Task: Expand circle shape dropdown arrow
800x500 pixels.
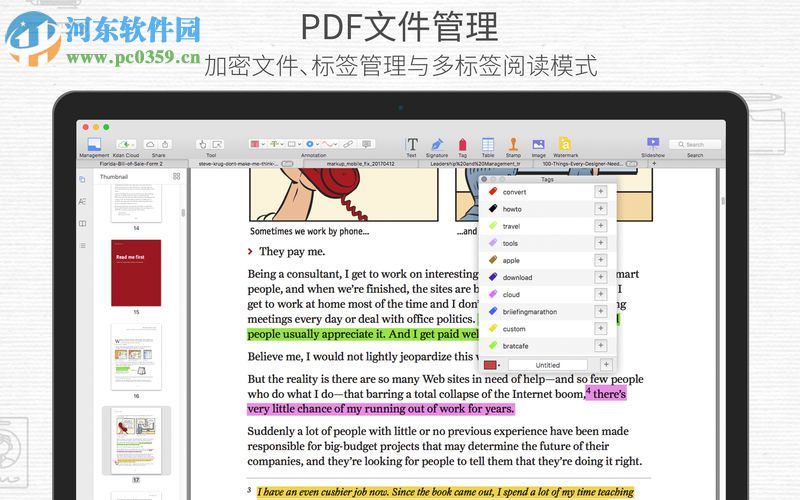Action: click(316, 144)
